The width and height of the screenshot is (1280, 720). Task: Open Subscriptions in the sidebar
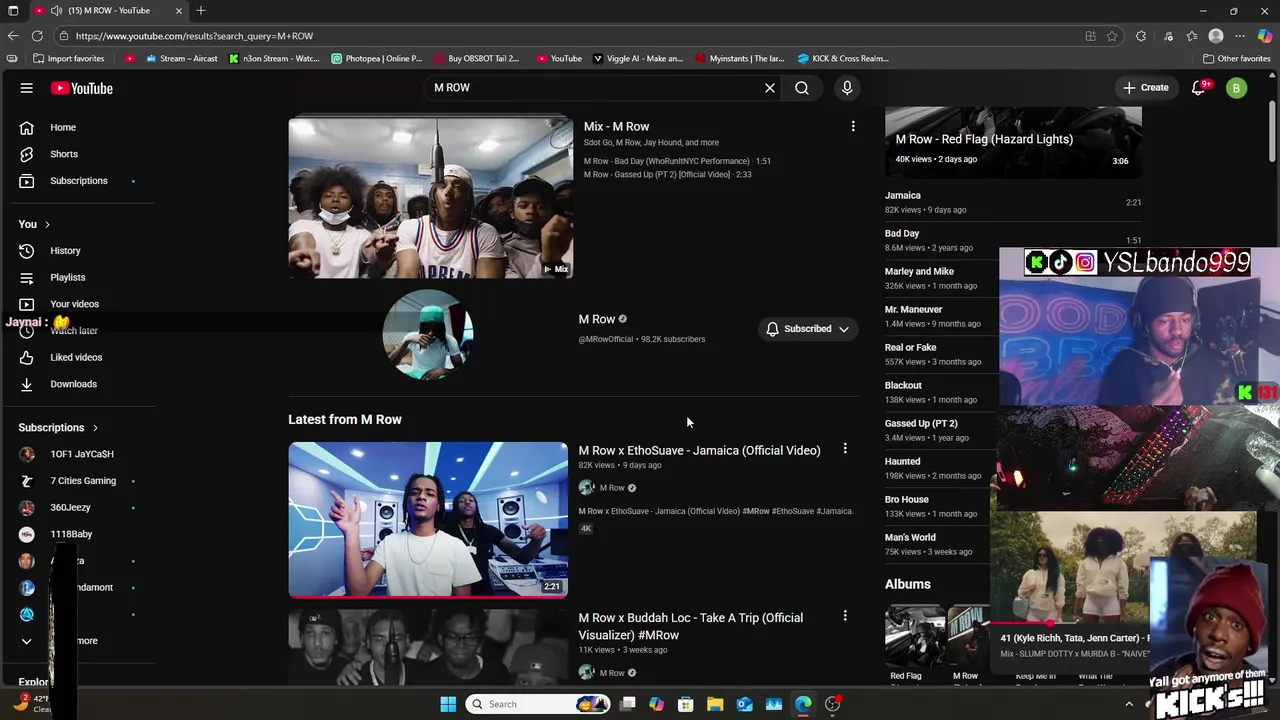coord(78,181)
